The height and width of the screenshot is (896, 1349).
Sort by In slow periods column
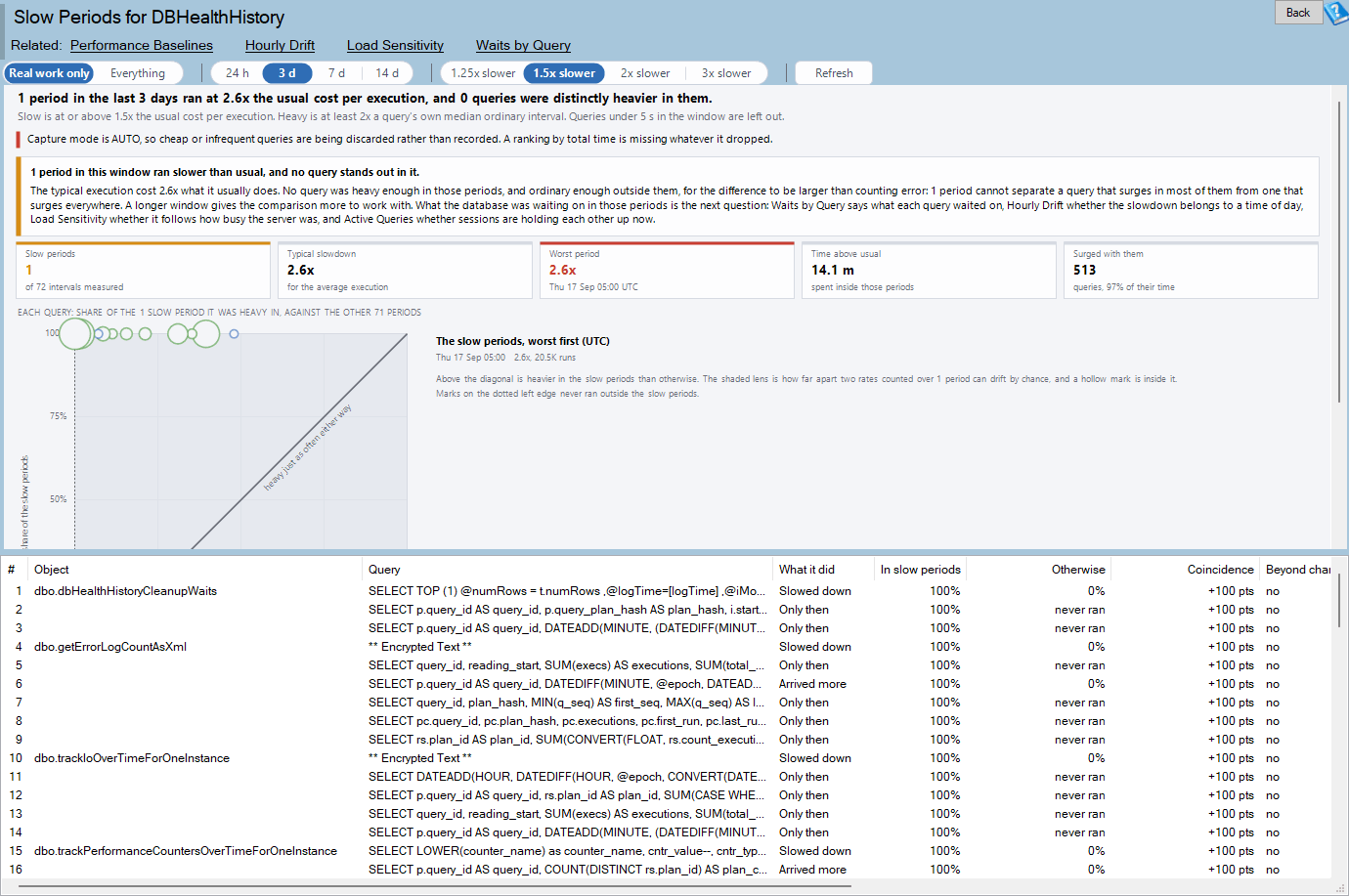(920, 570)
